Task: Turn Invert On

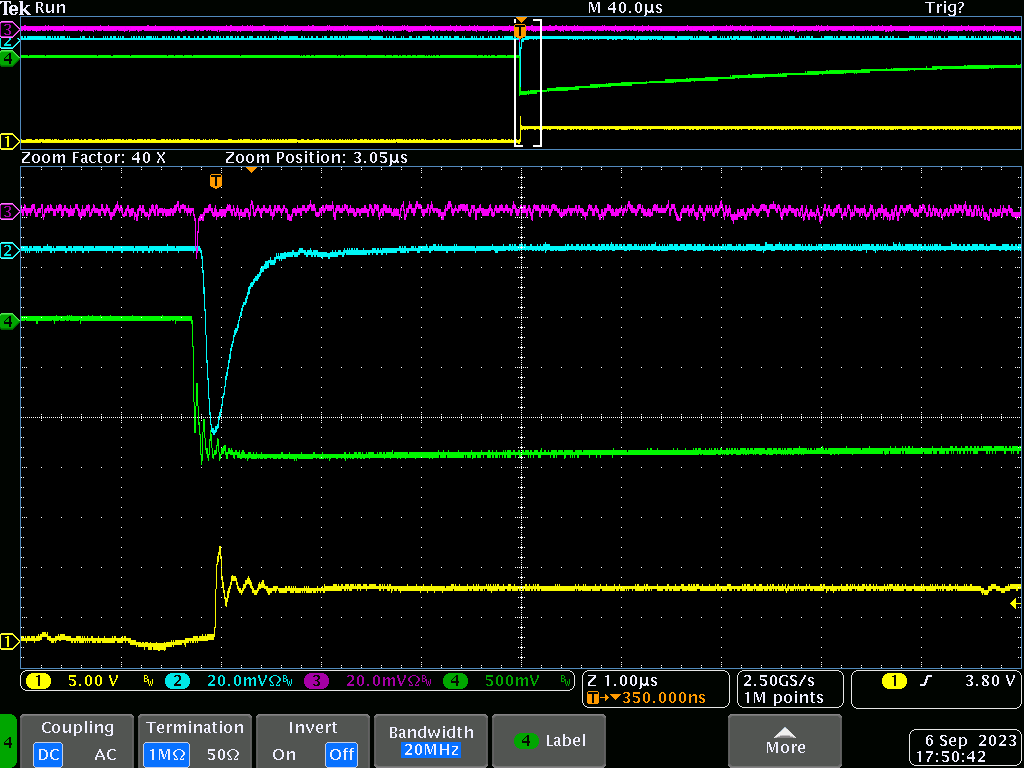Action: click(283, 754)
